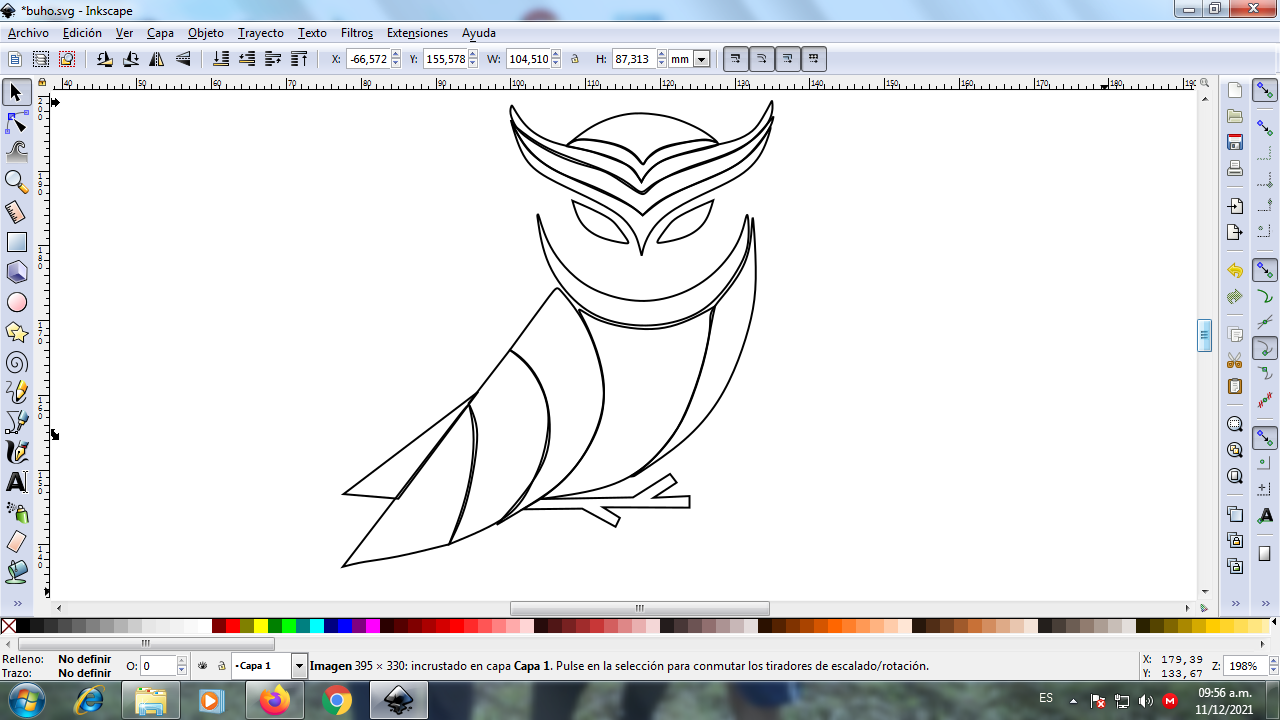Toggle snap to text baseline
The width and height of the screenshot is (1280, 720).
click(x=1265, y=514)
